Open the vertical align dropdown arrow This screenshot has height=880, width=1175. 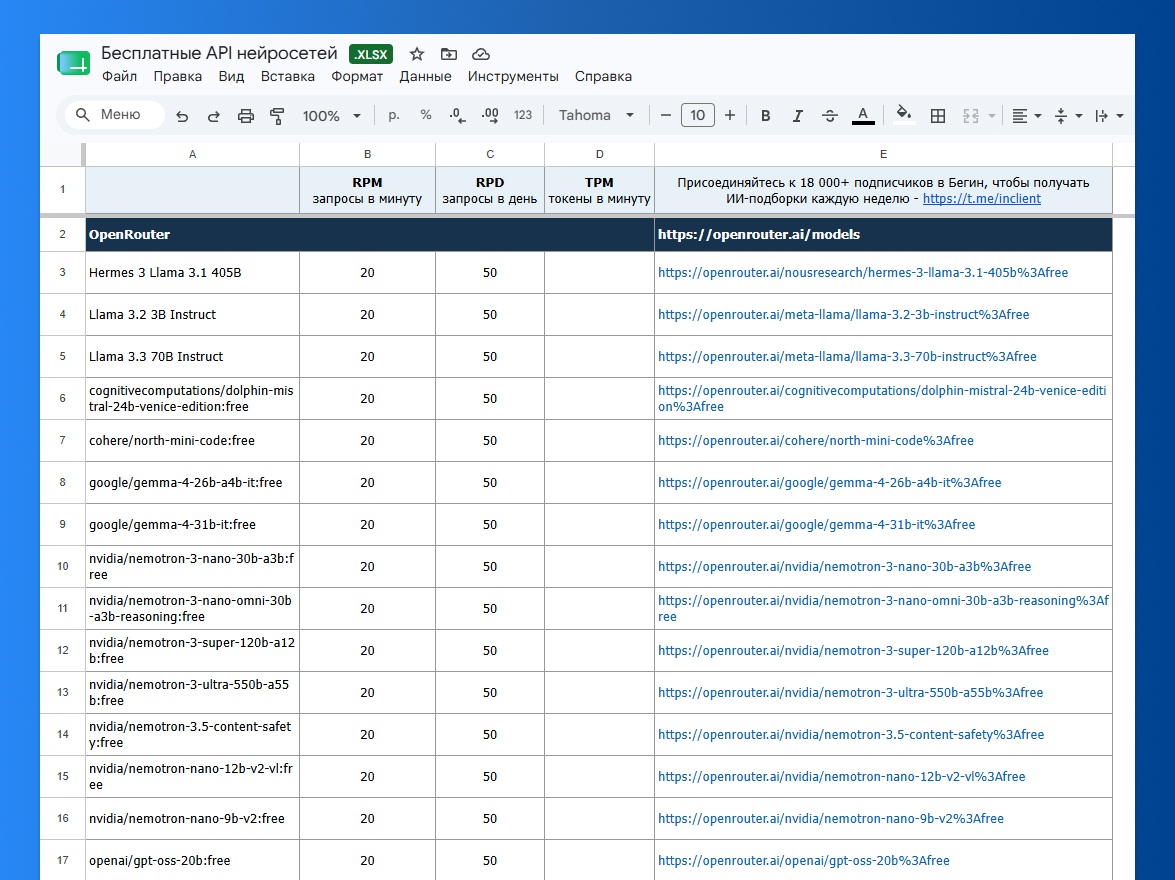click(1079, 116)
